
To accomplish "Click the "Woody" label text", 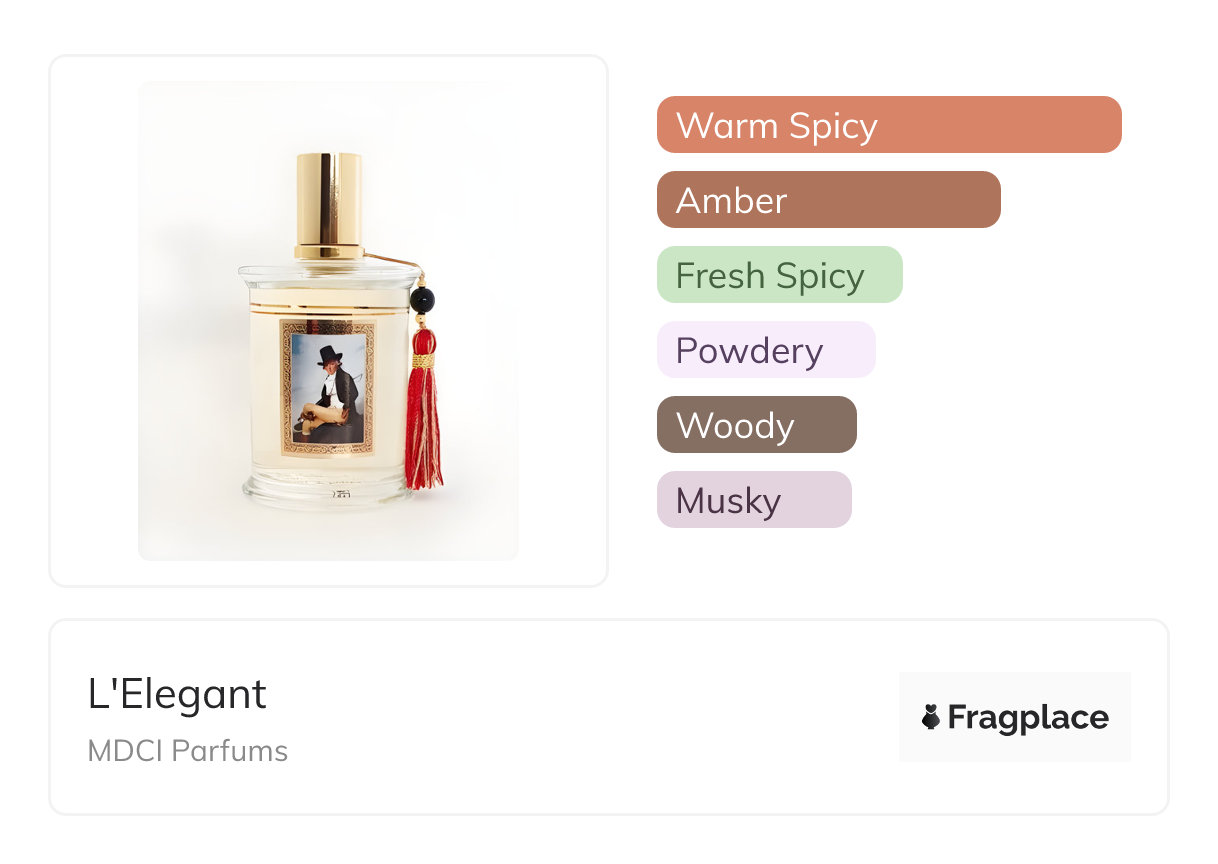I will (734, 425).
